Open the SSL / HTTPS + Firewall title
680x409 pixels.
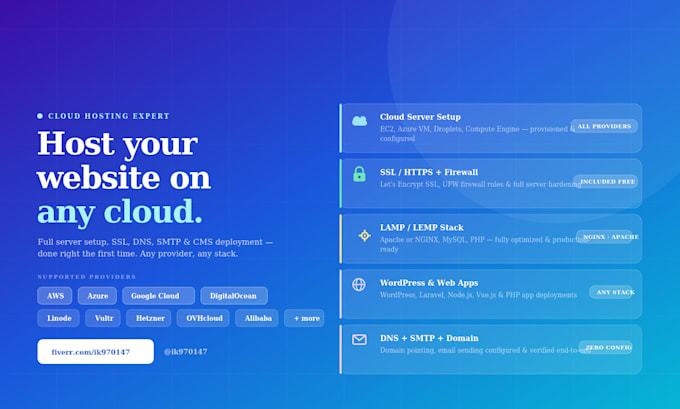tap(429, 172)
